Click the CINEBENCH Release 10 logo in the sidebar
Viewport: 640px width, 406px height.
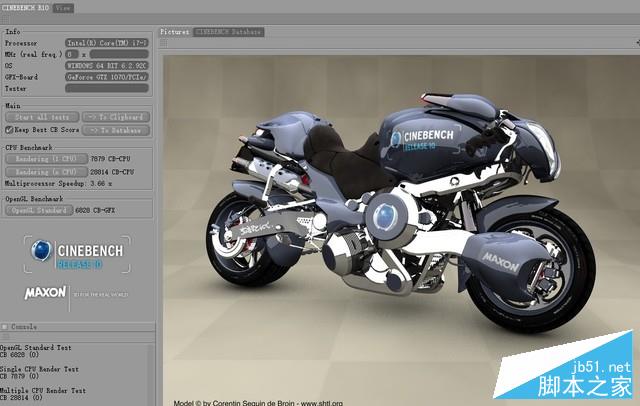[x=78, y=254]
